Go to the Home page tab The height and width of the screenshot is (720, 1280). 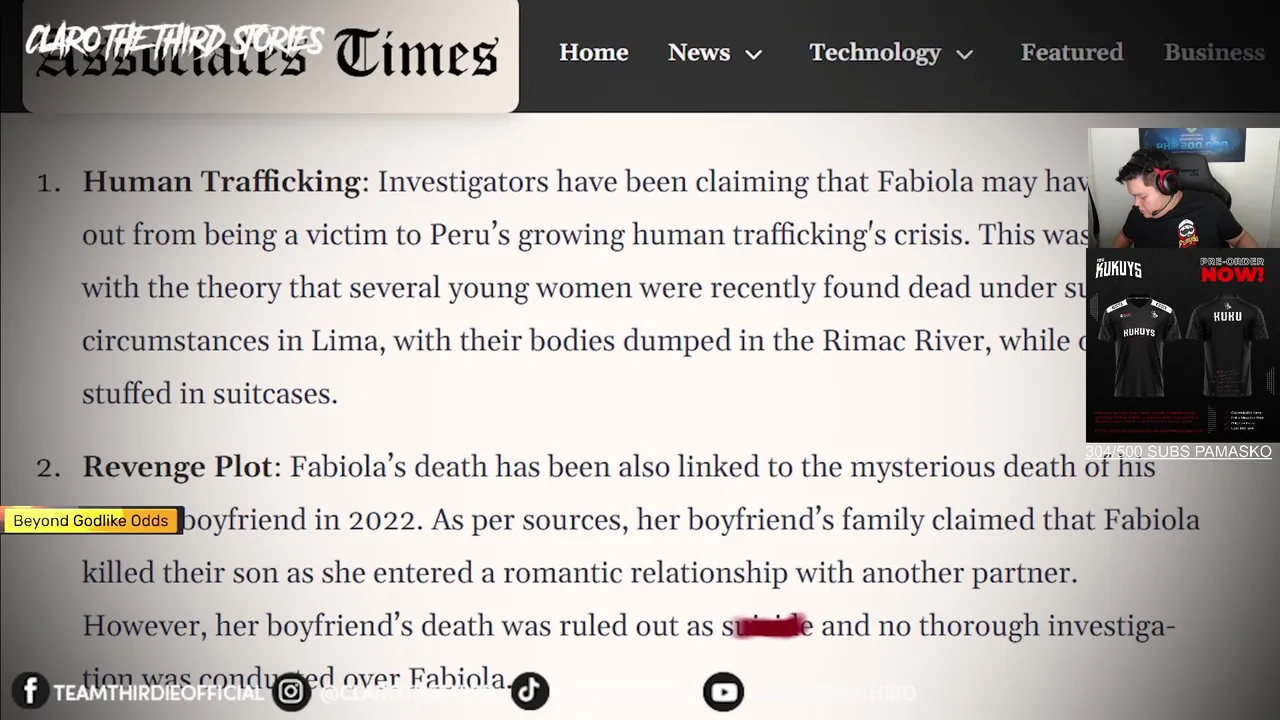click(593, 53)
